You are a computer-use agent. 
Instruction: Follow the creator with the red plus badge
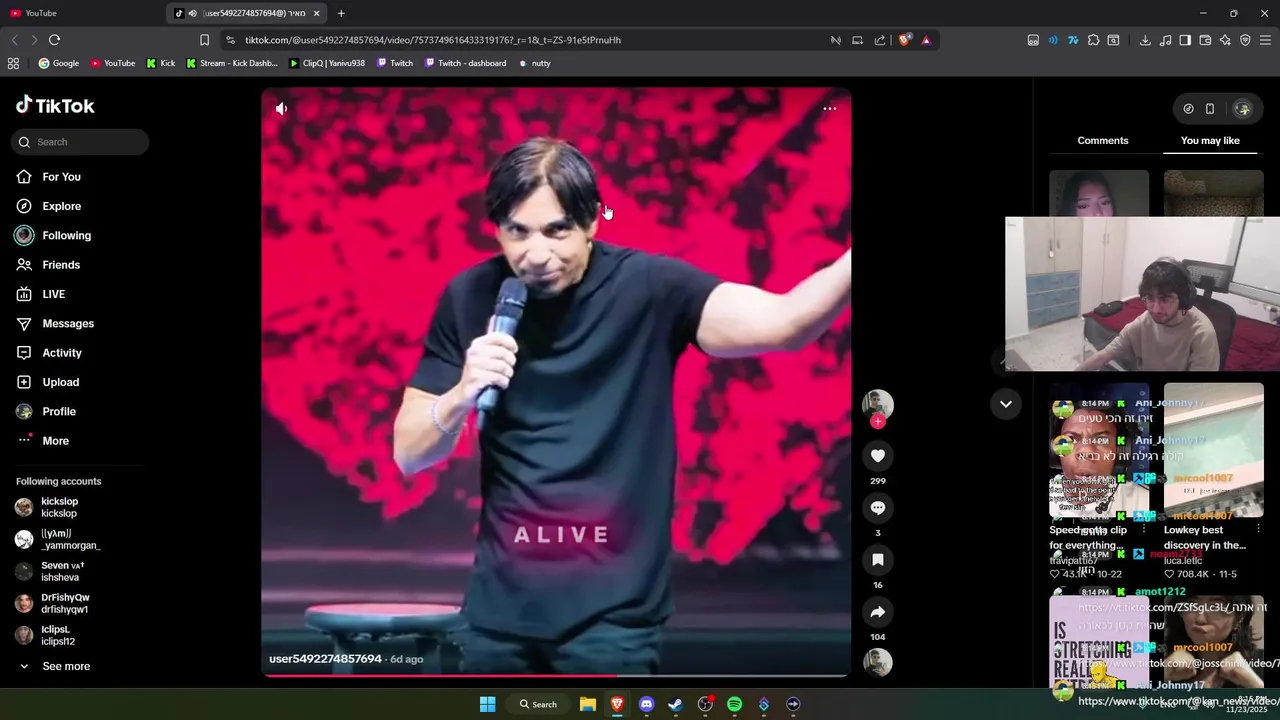(877, 422)
